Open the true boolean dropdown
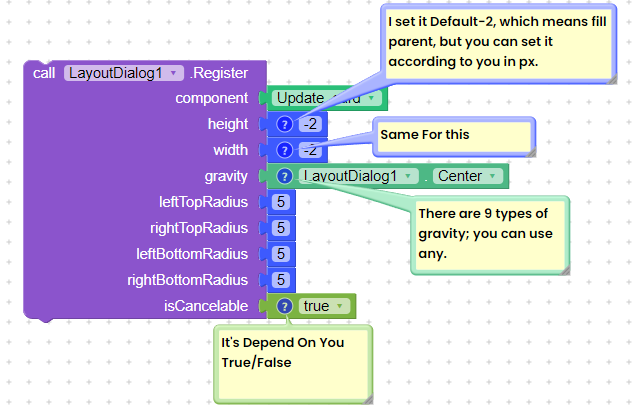Viewport: 644px width, 407px height. tap(324, 306)
